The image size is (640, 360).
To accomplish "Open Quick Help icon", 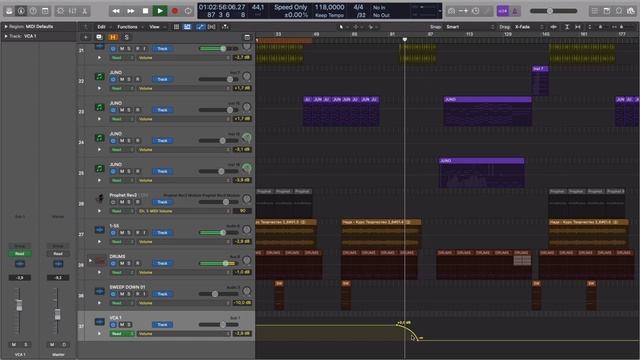I will (x=33, y=11).
